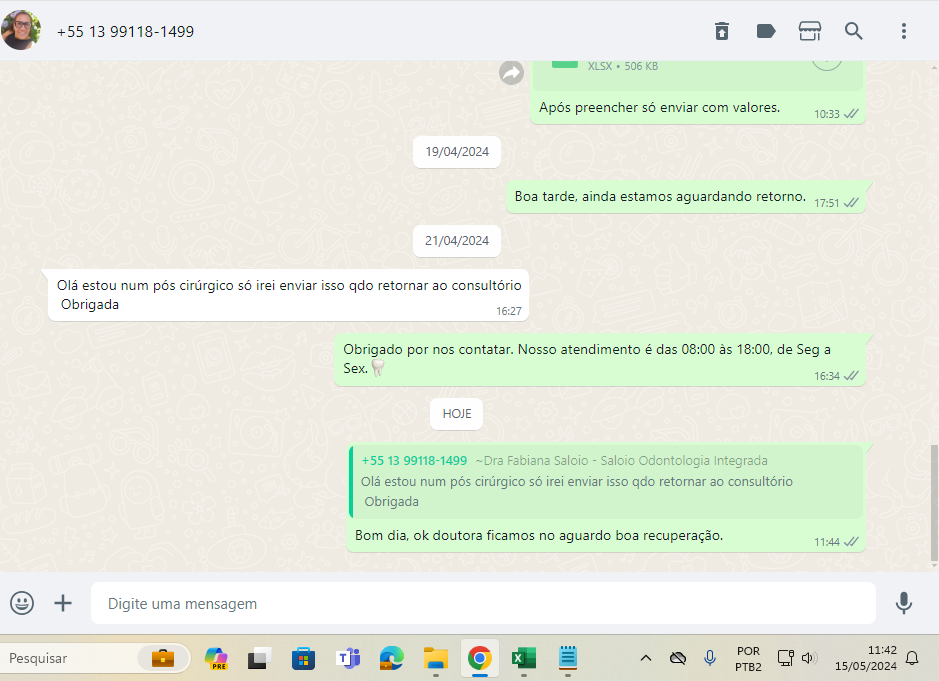Open notification bell in taskbar
Viewport: 939px width, 681px height.
tap(911, 658)
